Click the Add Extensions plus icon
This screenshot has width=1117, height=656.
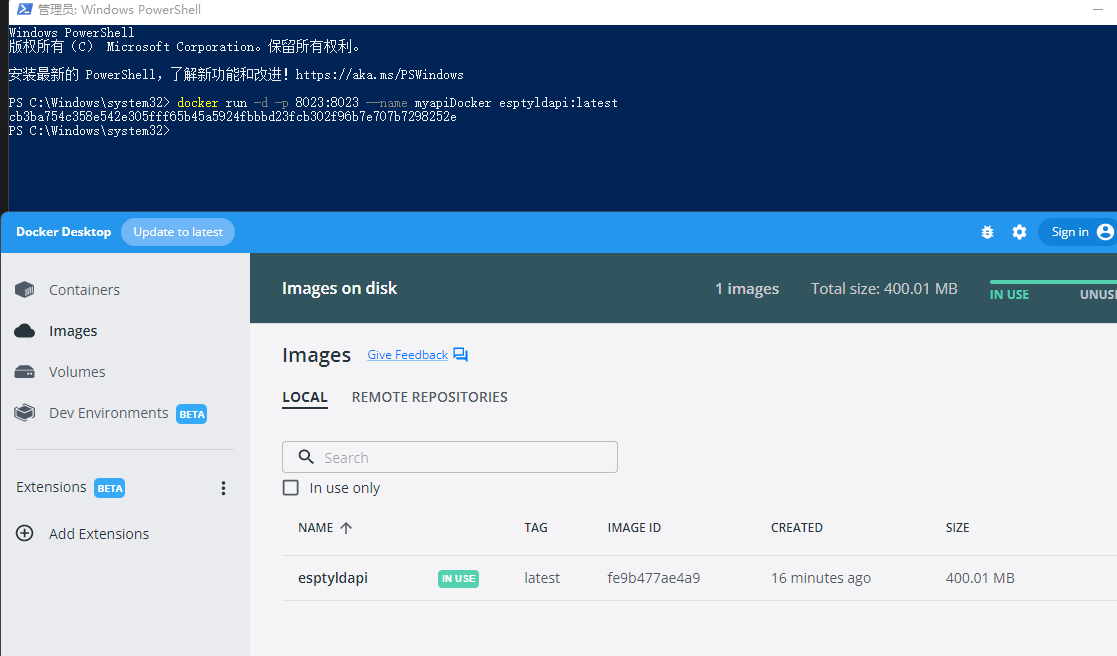click(25, 533)
